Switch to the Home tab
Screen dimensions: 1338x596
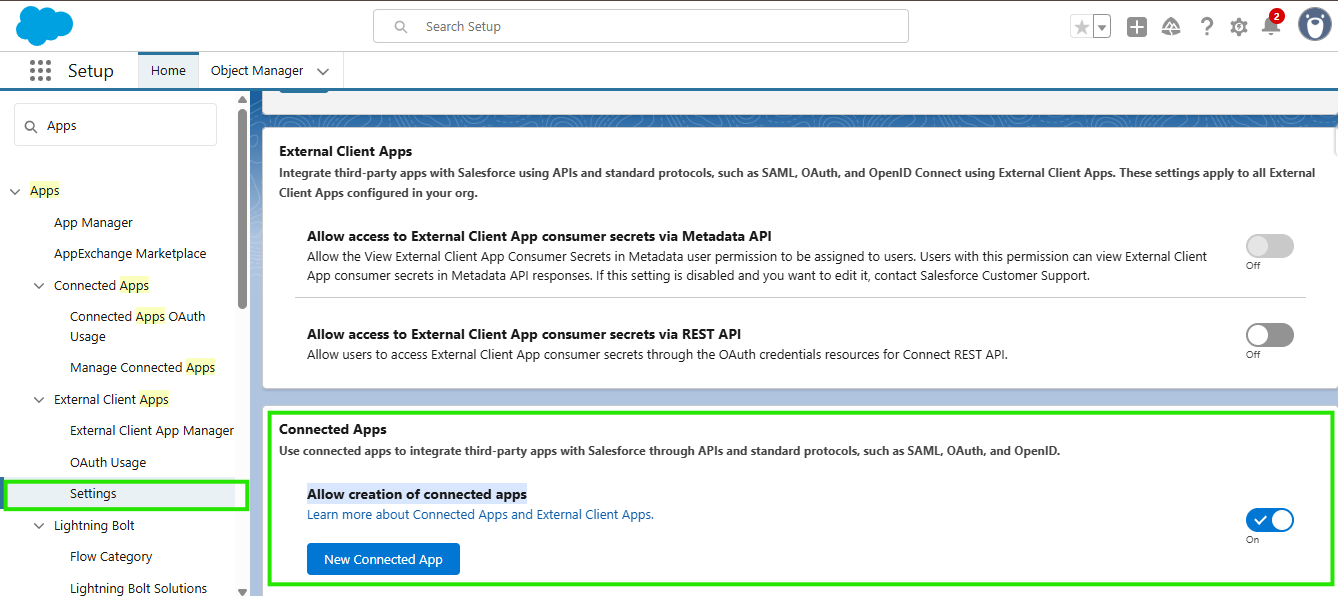[x=168, y=70]
